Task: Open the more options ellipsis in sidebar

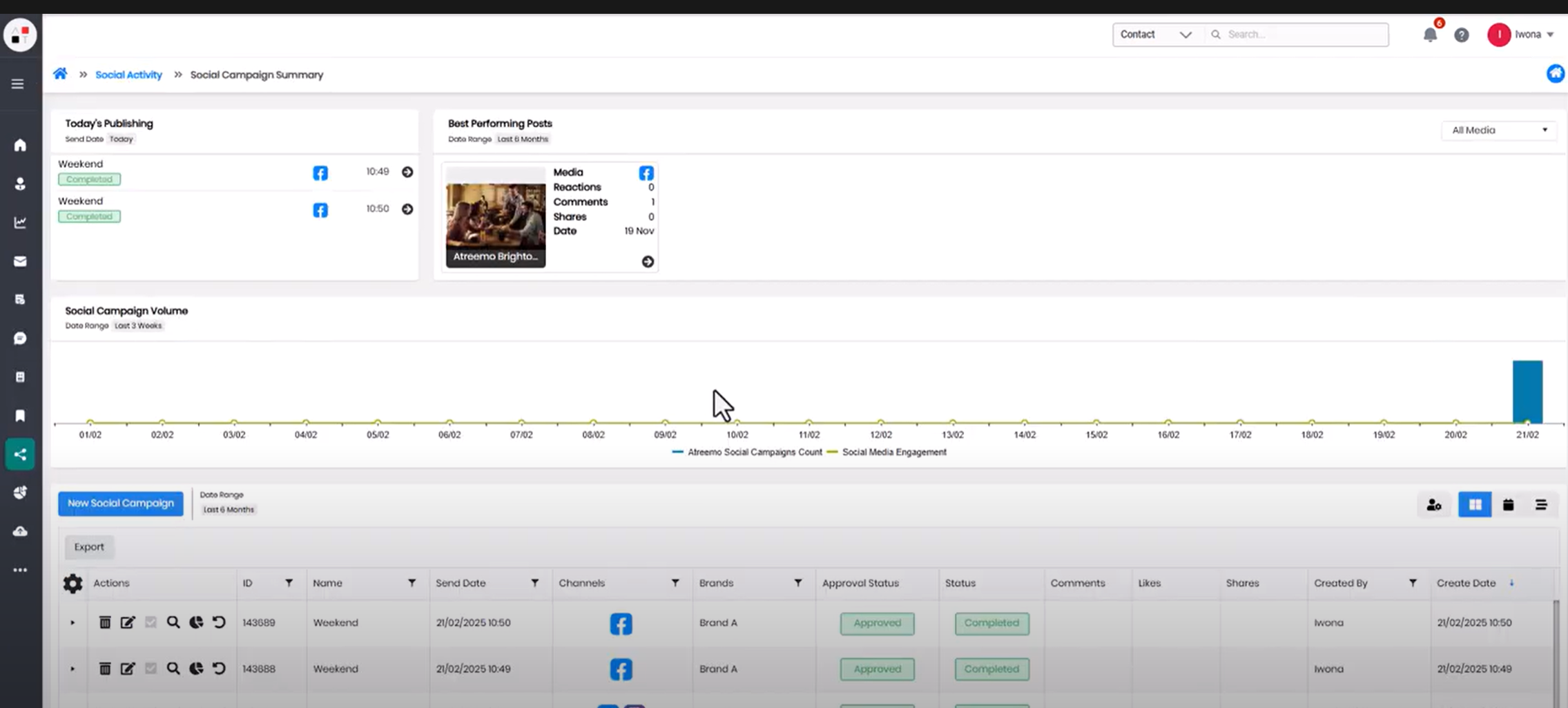Action: coord(20,570)
